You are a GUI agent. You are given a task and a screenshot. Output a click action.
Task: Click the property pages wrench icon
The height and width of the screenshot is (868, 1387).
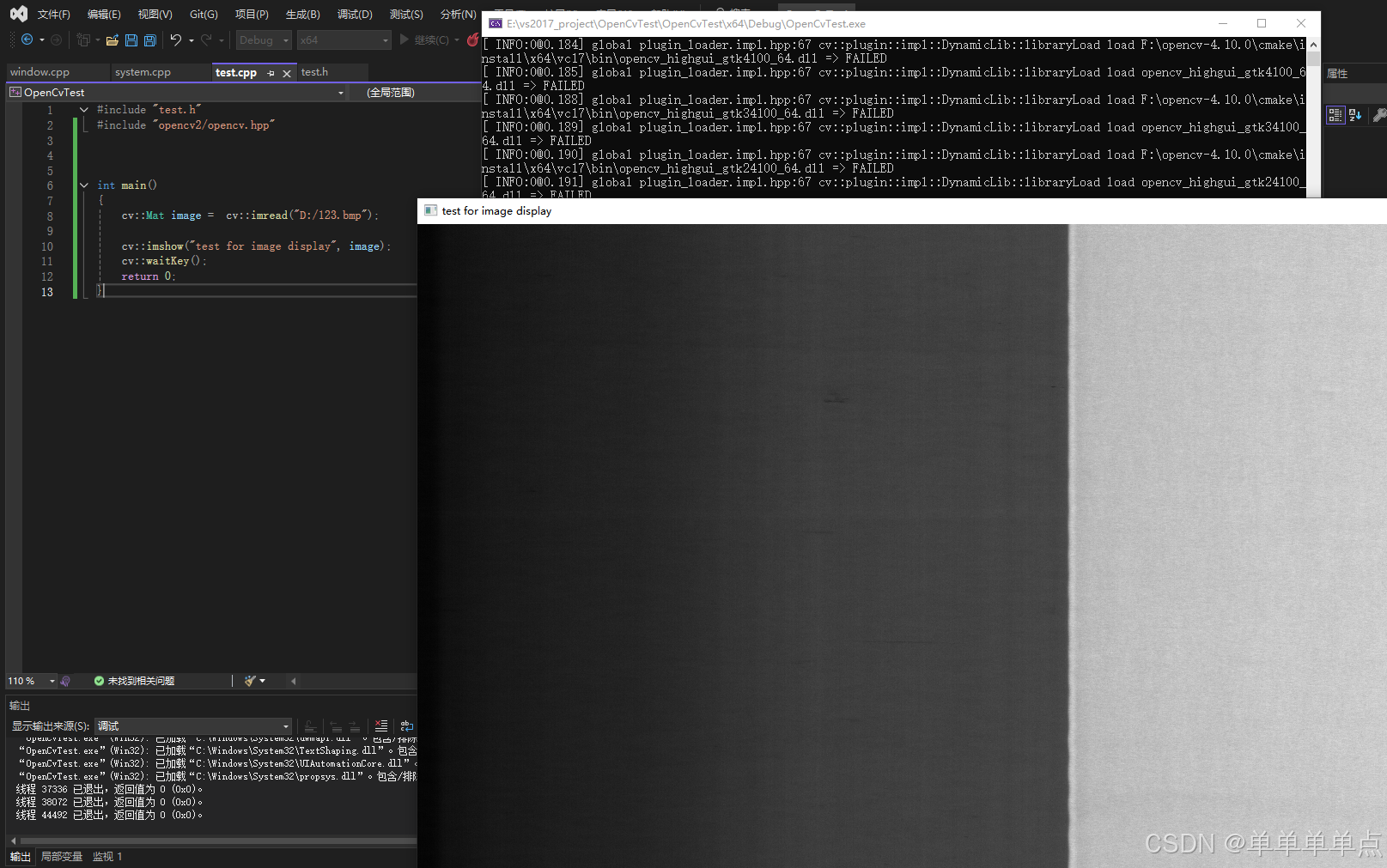pos(1379,114)
